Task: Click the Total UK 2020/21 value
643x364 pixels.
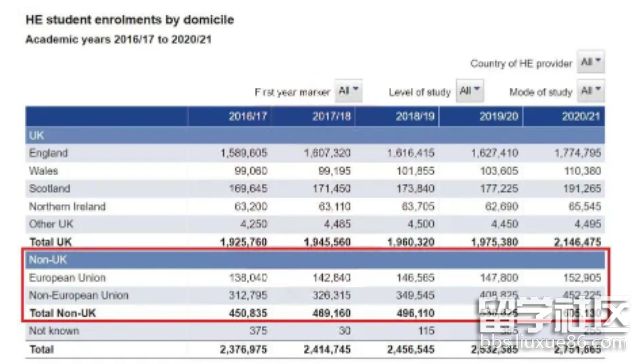Action: (x=577, y=242)
